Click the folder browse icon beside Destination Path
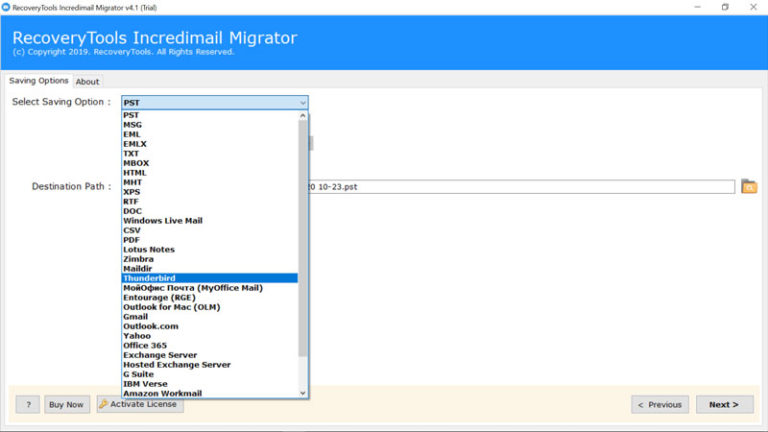 click(749, 187)
